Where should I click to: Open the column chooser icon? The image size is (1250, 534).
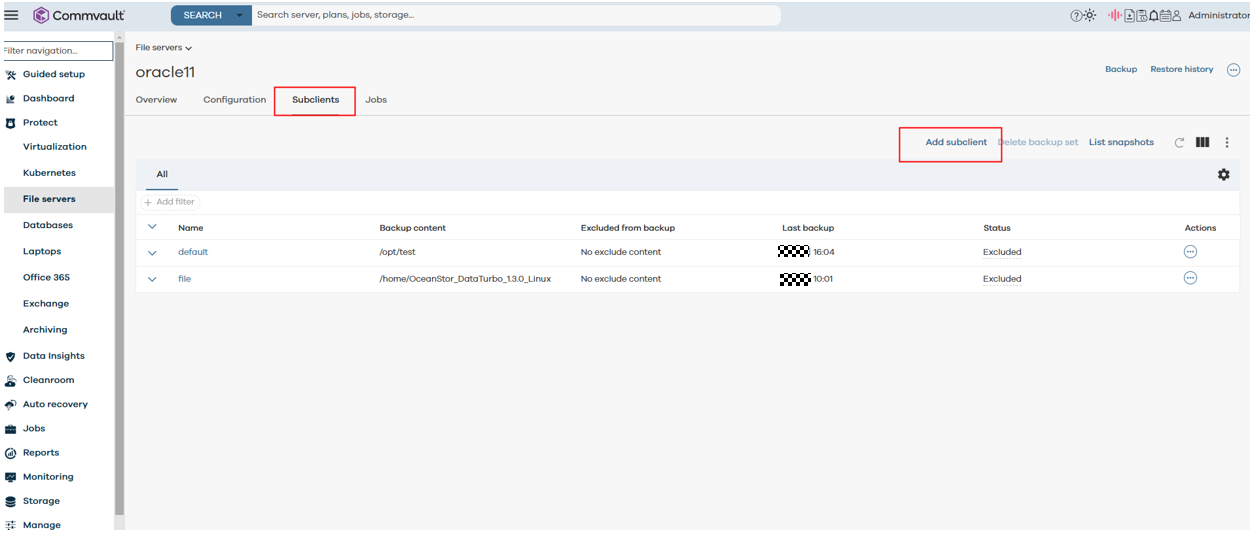1202,143
